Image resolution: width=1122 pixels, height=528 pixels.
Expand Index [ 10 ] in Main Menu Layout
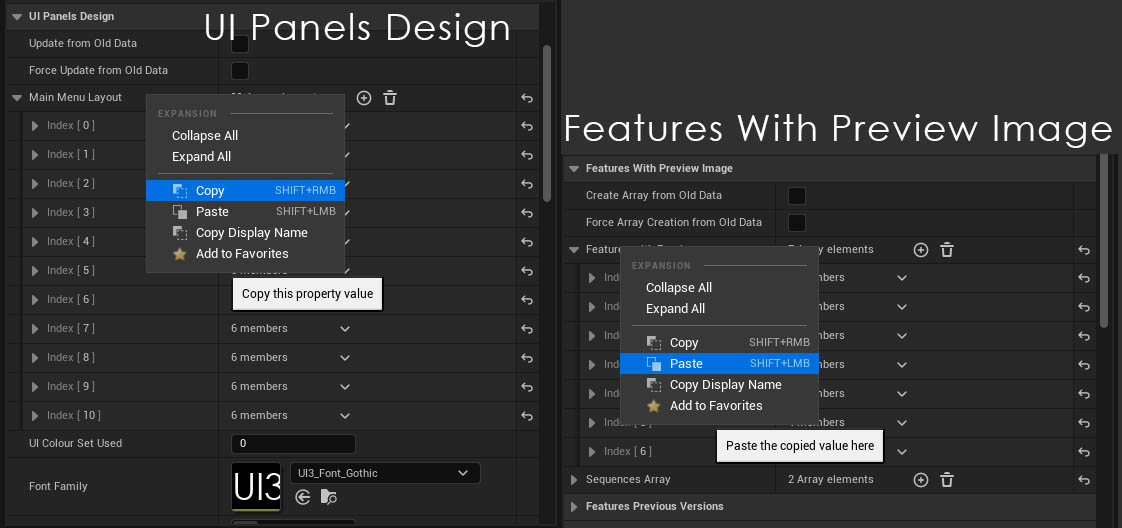(x=35, y=416)
